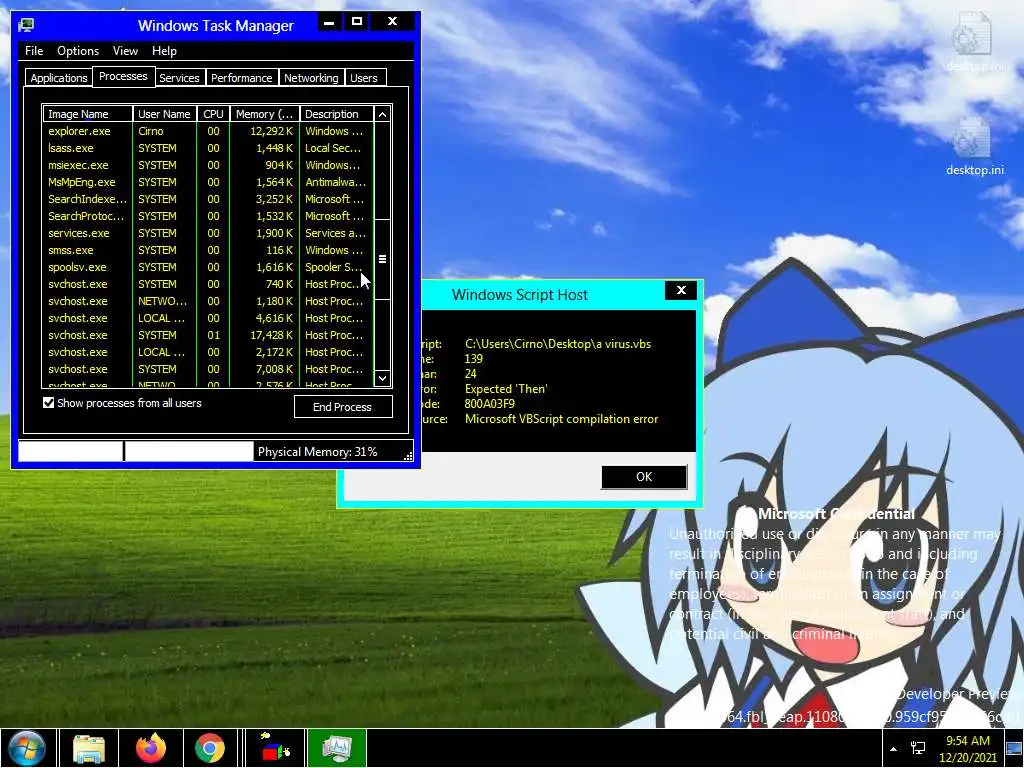Screen dimensions: 1024x768
Task: Select the MsMpEng.exe process
Action: [208, 182]
